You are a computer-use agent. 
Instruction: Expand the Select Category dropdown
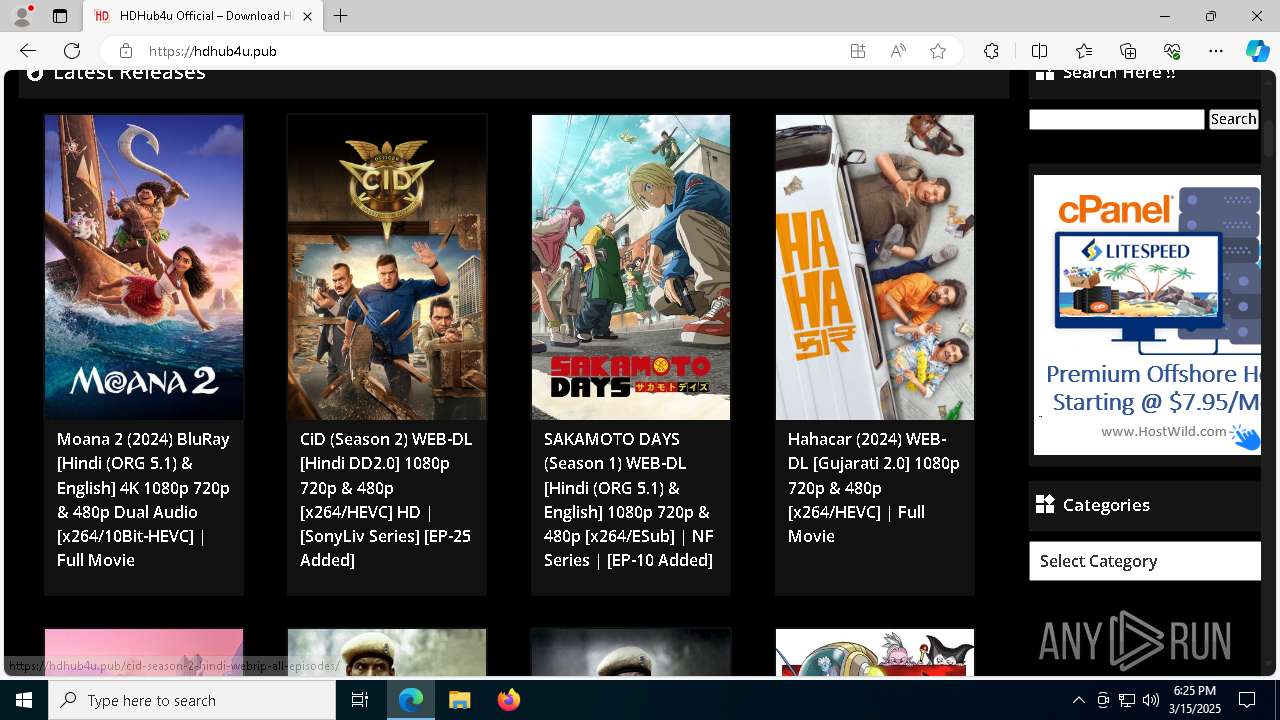(x=1145, y=561)
